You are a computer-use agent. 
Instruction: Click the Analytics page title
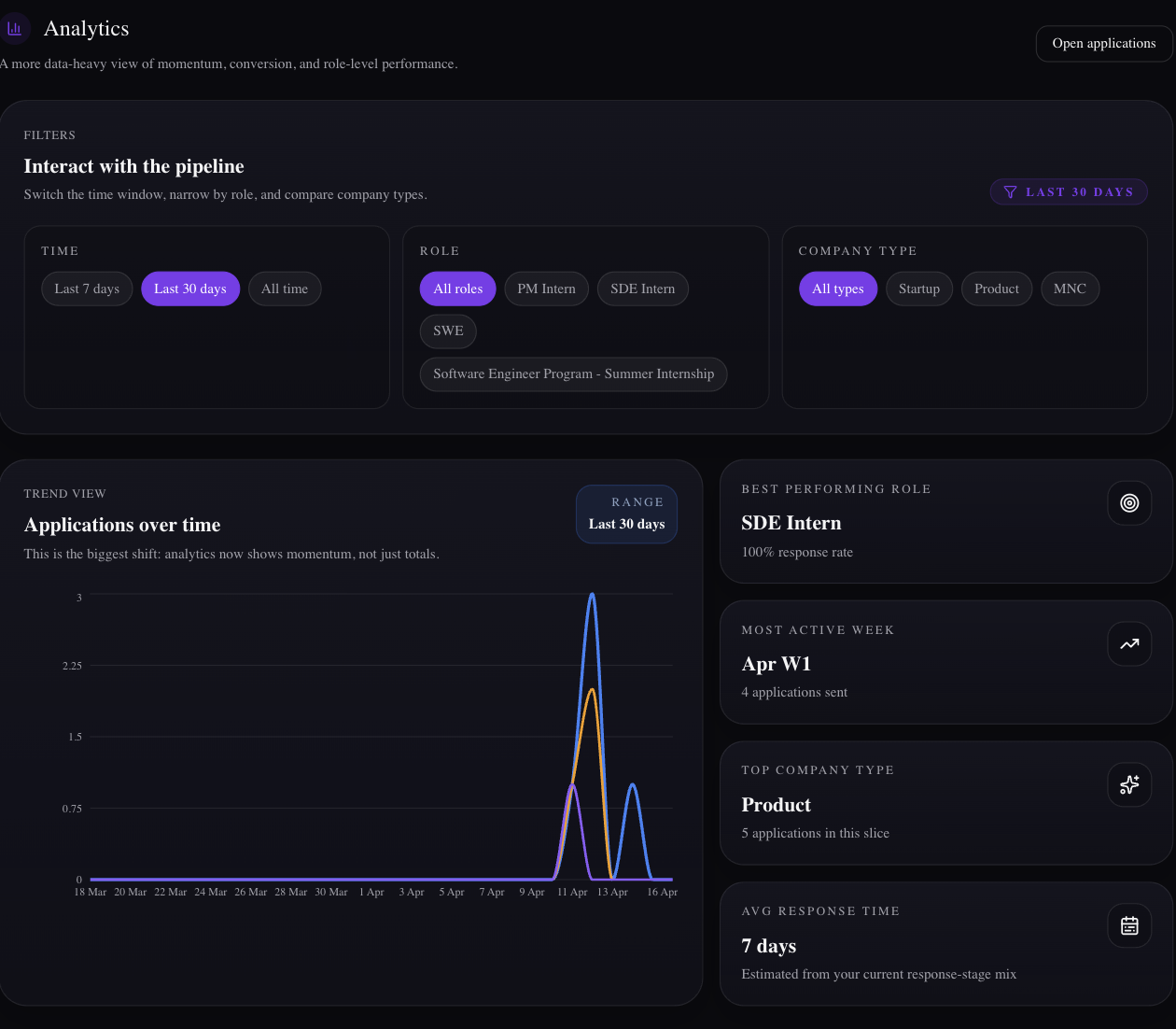87,29
